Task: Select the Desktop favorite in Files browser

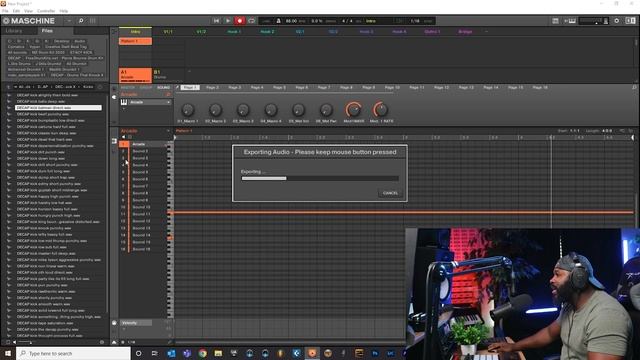Action: coord(62,41)
